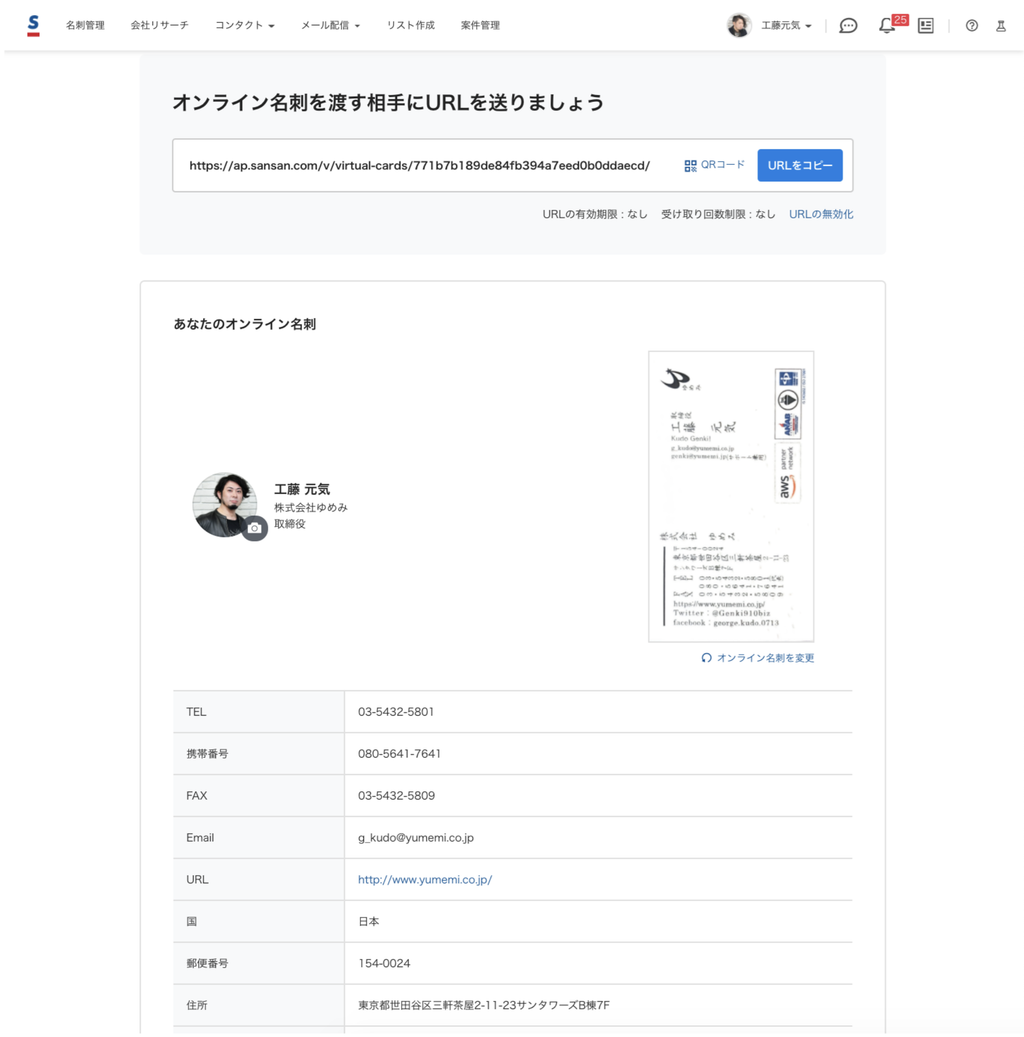
Task: Click the news list icon in header
Action: click(926, 26)
